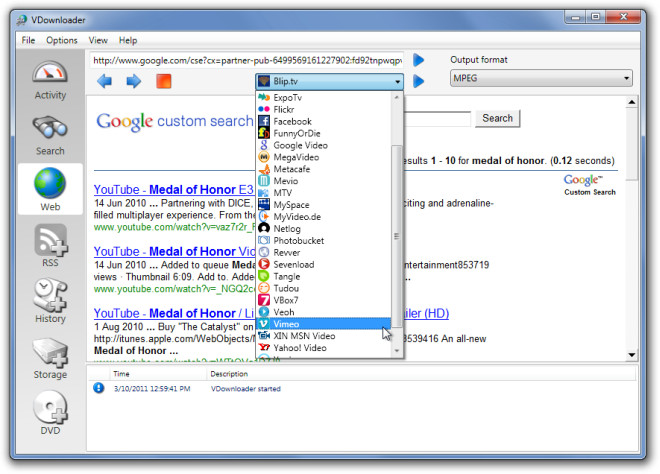This screenshot has height=474, width=660.
Task: Collapse the Blip.tv site dropdown
Action: pos(329,81)
